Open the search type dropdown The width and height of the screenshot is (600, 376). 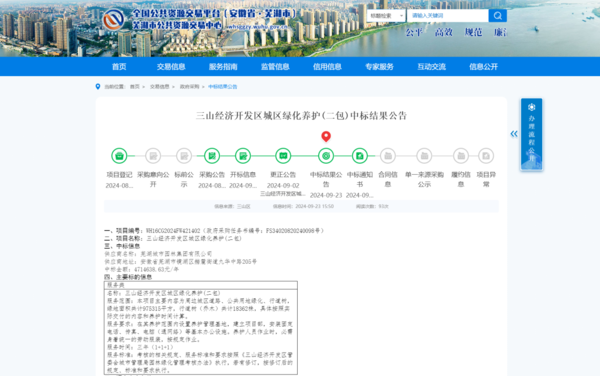coord(386,16)
